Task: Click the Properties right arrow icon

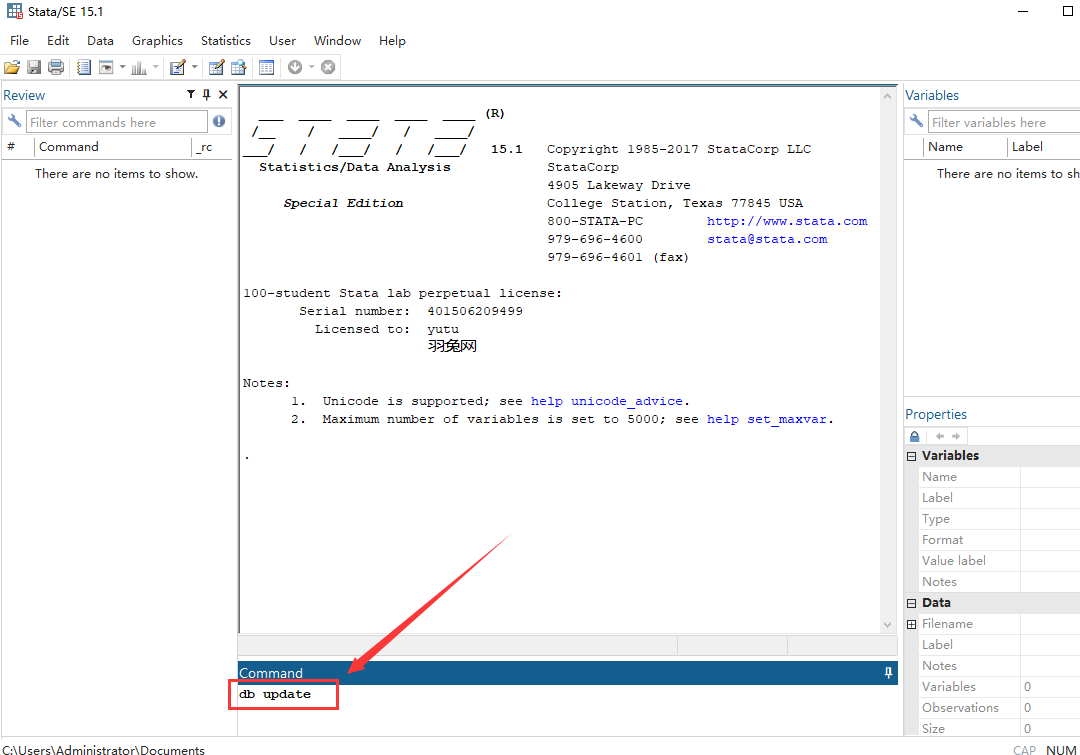Action: click(956, 436)
